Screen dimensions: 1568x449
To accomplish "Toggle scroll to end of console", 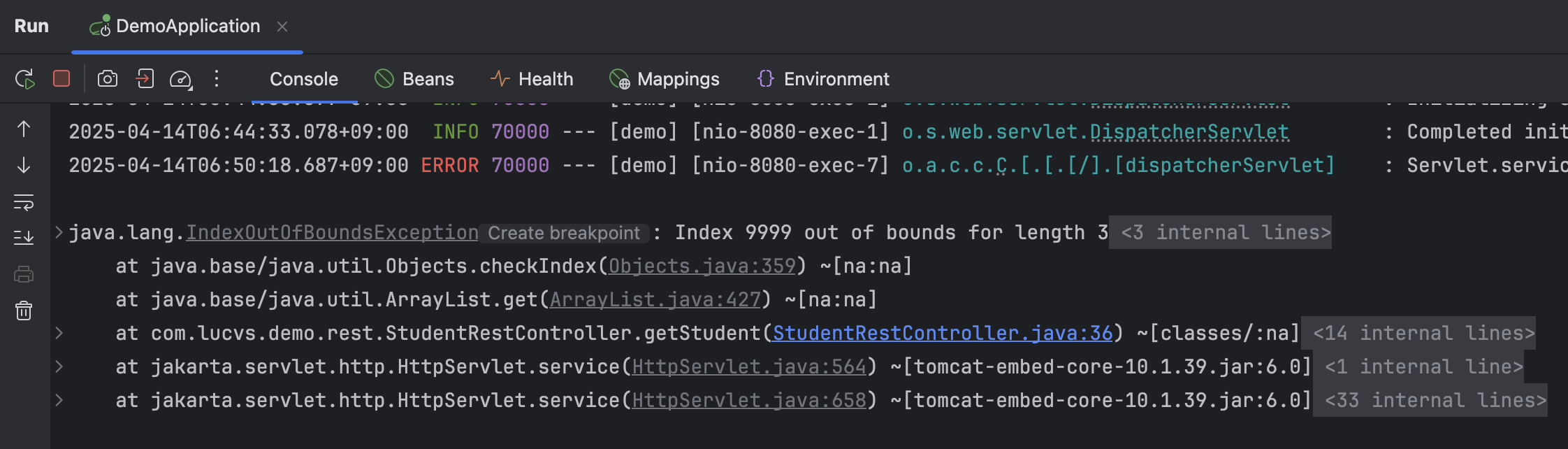I will (24, 238).
